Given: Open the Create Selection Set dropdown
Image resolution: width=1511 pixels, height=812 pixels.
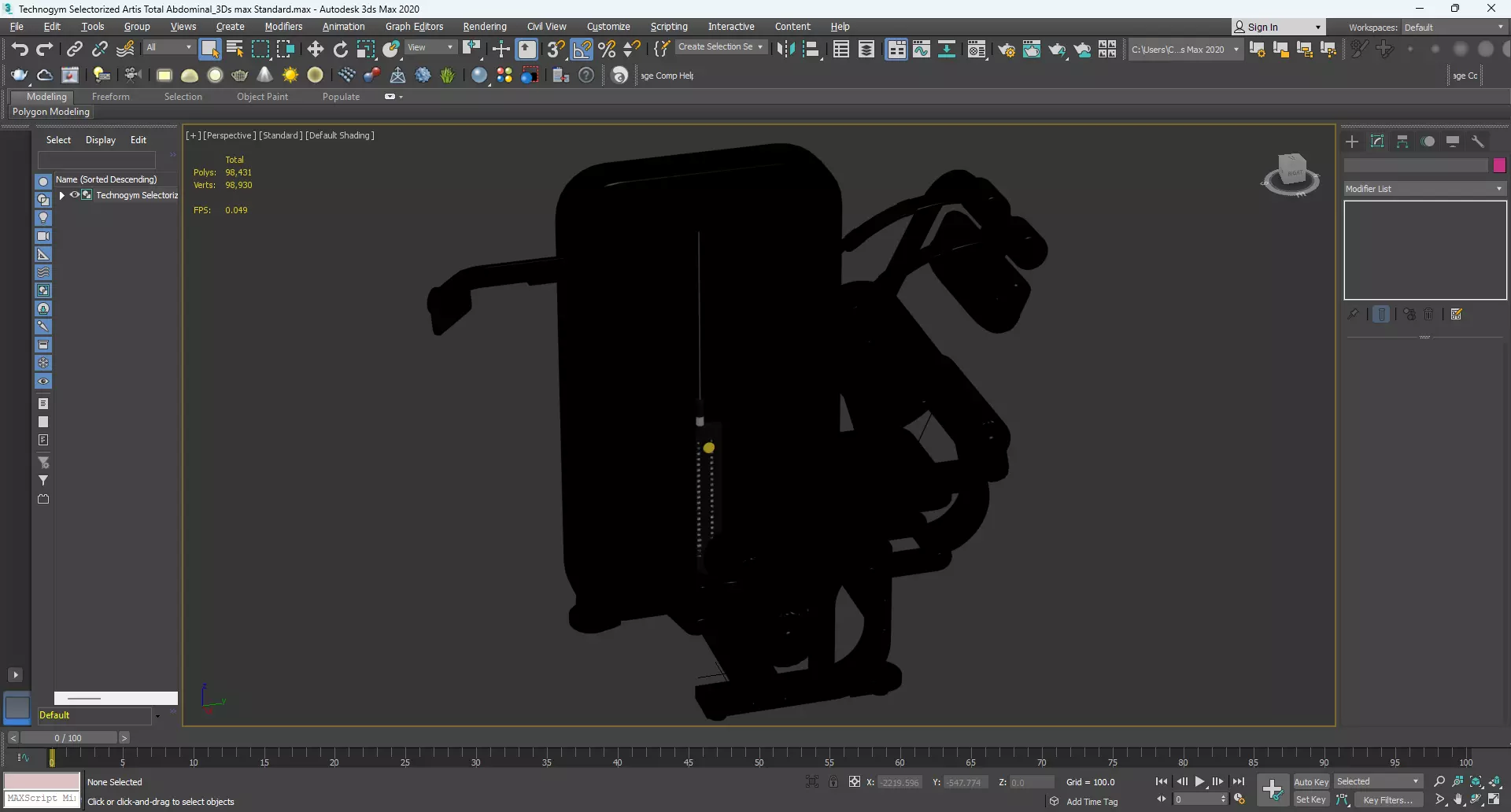Looking at the screenshot, I should tap(720, 47).
